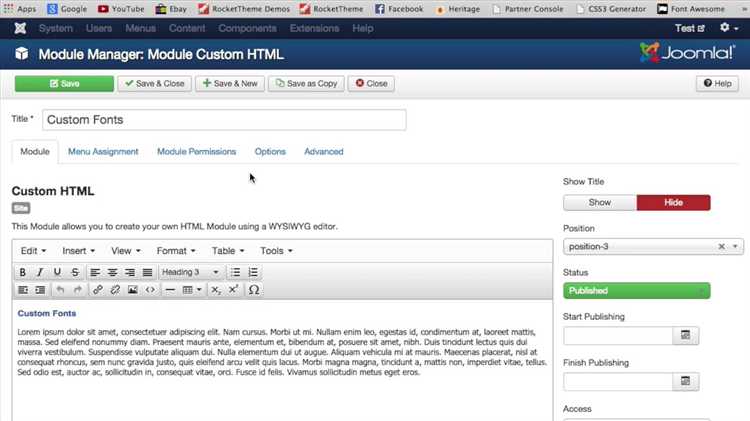Click the Close toolbar button

371,84
